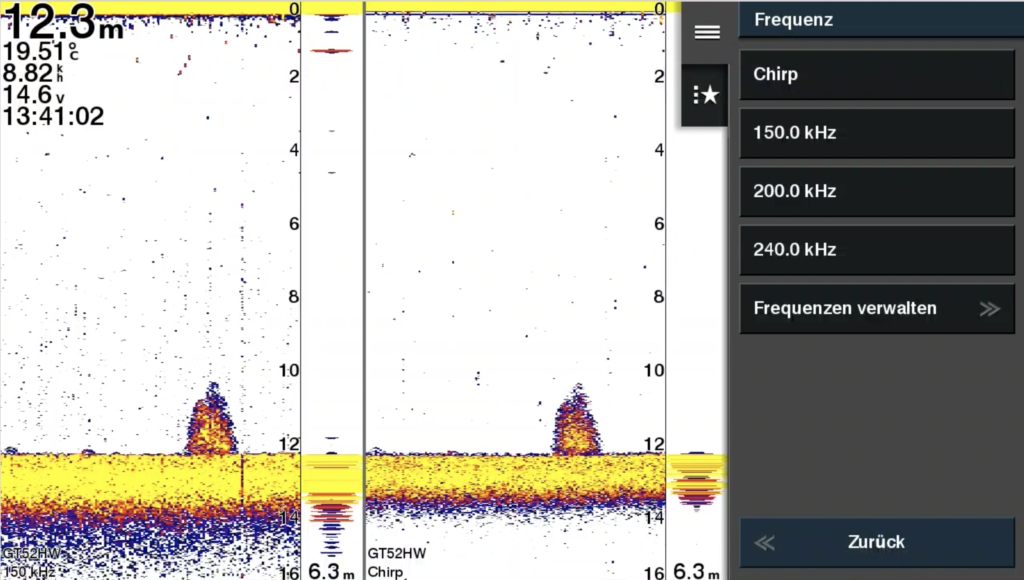Set frequency to 240.0 kHz

click(x=876, y=249)
